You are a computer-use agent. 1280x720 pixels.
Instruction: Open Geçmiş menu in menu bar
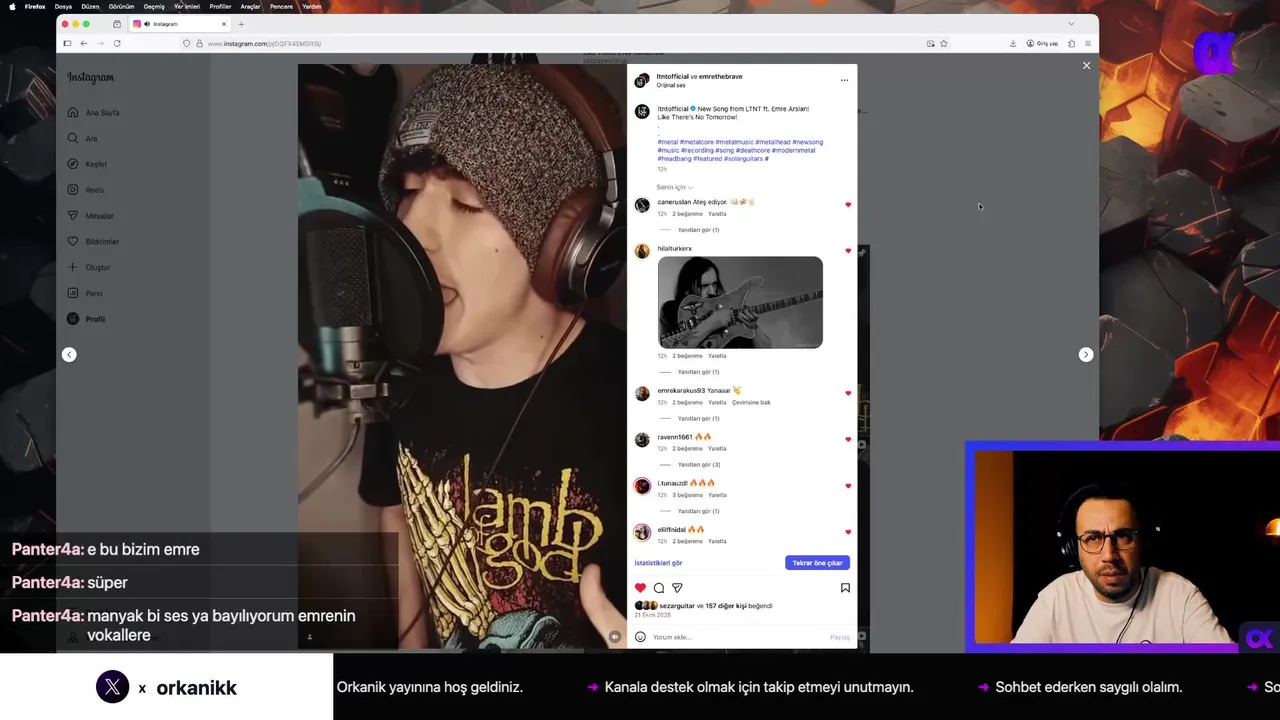[154, 6]
